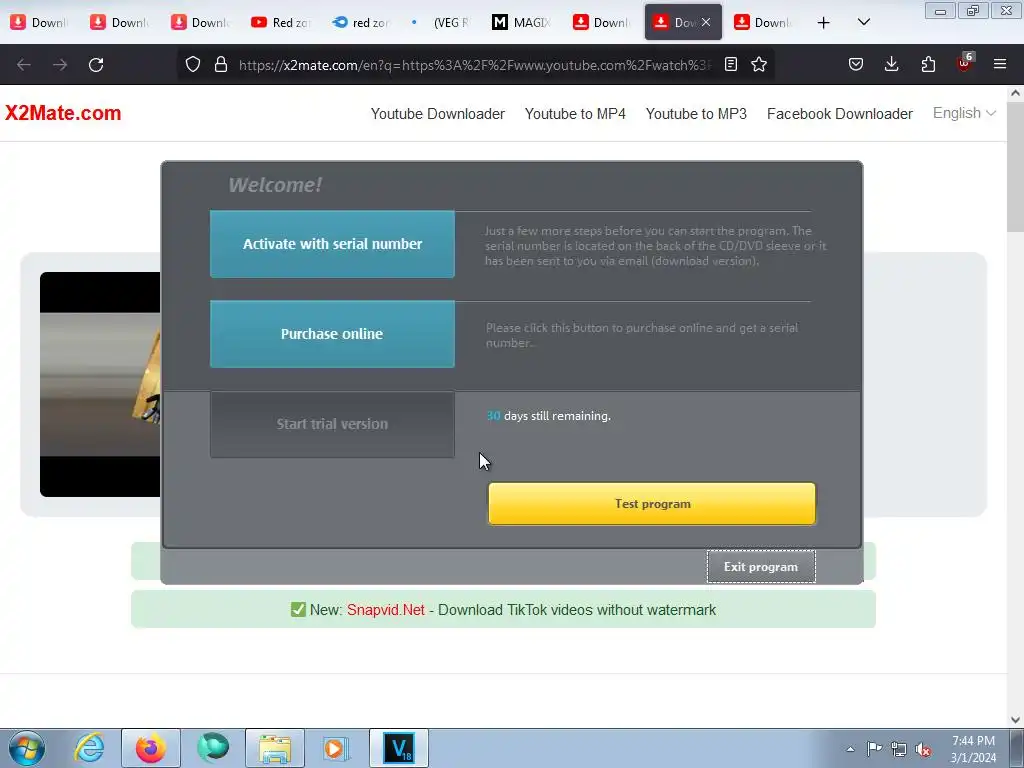Expand the list all tabs chevron
The image size is (1024, 768).
[x=863, y=22]
